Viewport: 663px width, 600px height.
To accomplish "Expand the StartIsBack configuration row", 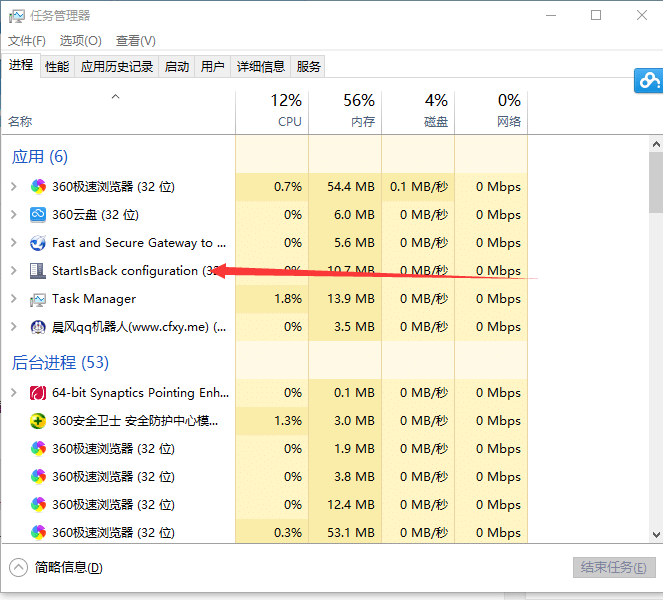I will click(14, 271).
